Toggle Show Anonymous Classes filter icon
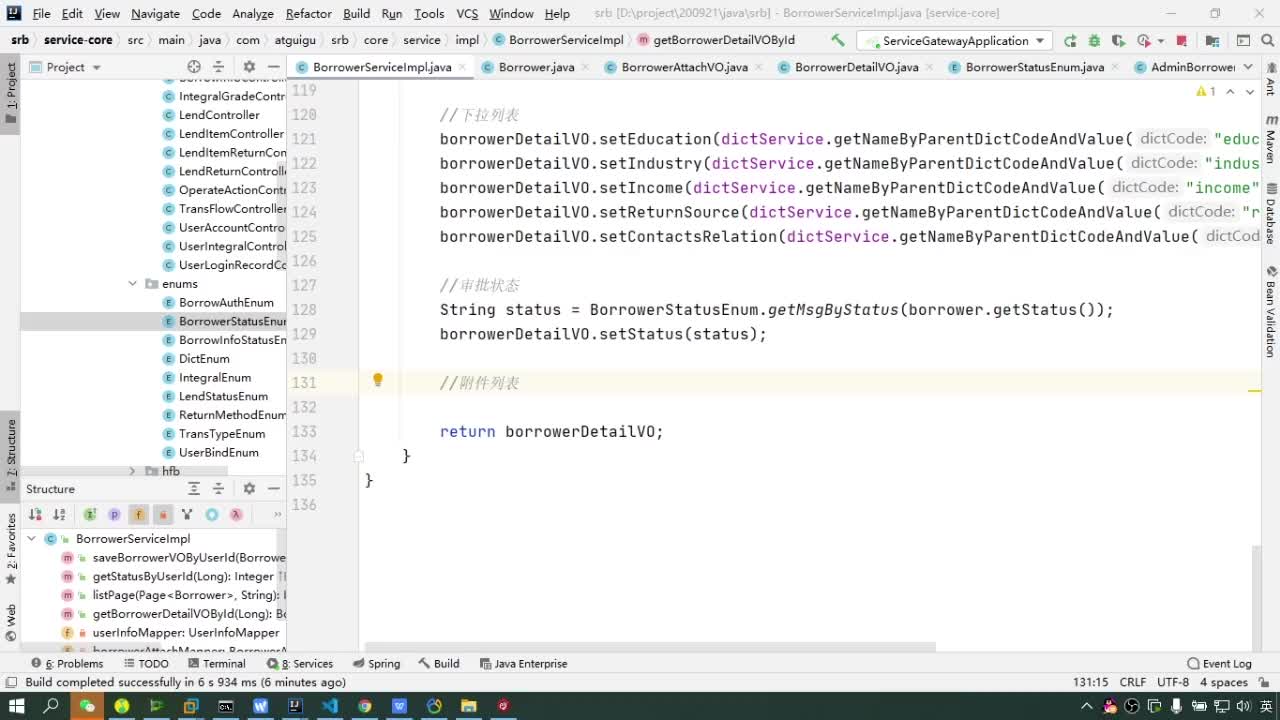This screenshot has width=1280, height=720. [212, 515]
